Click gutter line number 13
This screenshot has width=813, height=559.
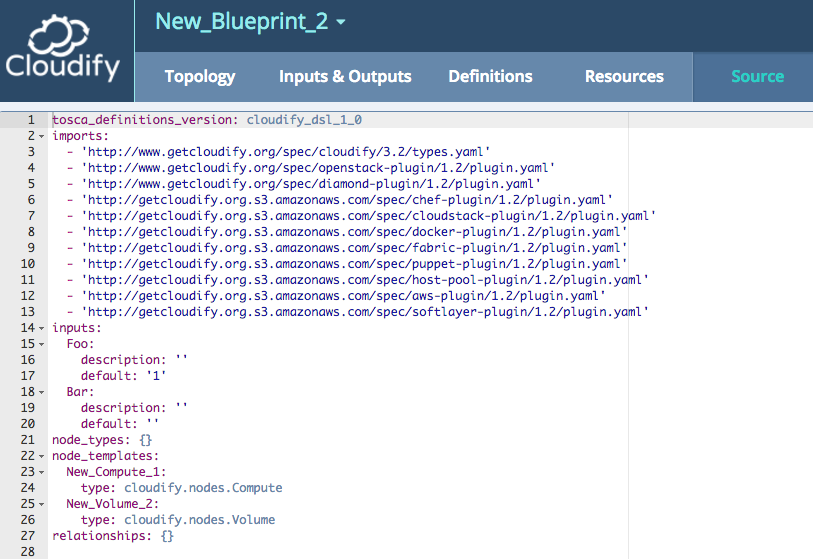[28, 312]
